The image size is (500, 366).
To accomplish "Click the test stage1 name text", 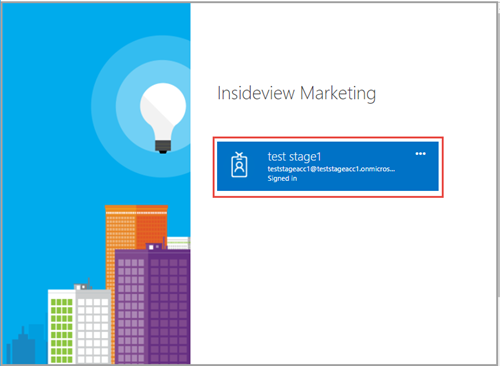I will click(x=294, y=156).
